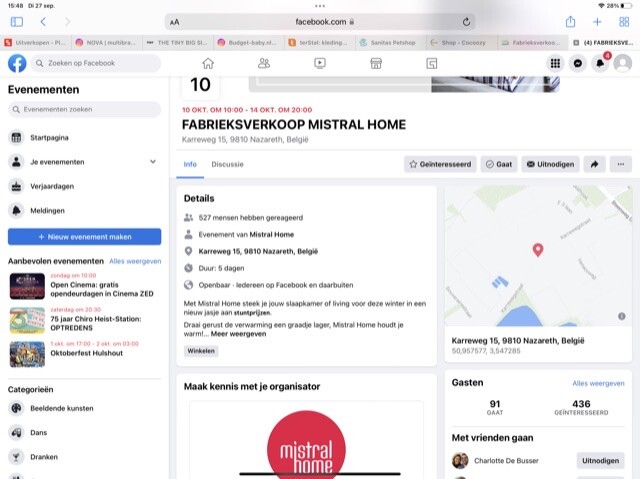This screenshot has width=640, height=479.
Task: Click Nieuw evenement maken button
Action: click(84, 237)
